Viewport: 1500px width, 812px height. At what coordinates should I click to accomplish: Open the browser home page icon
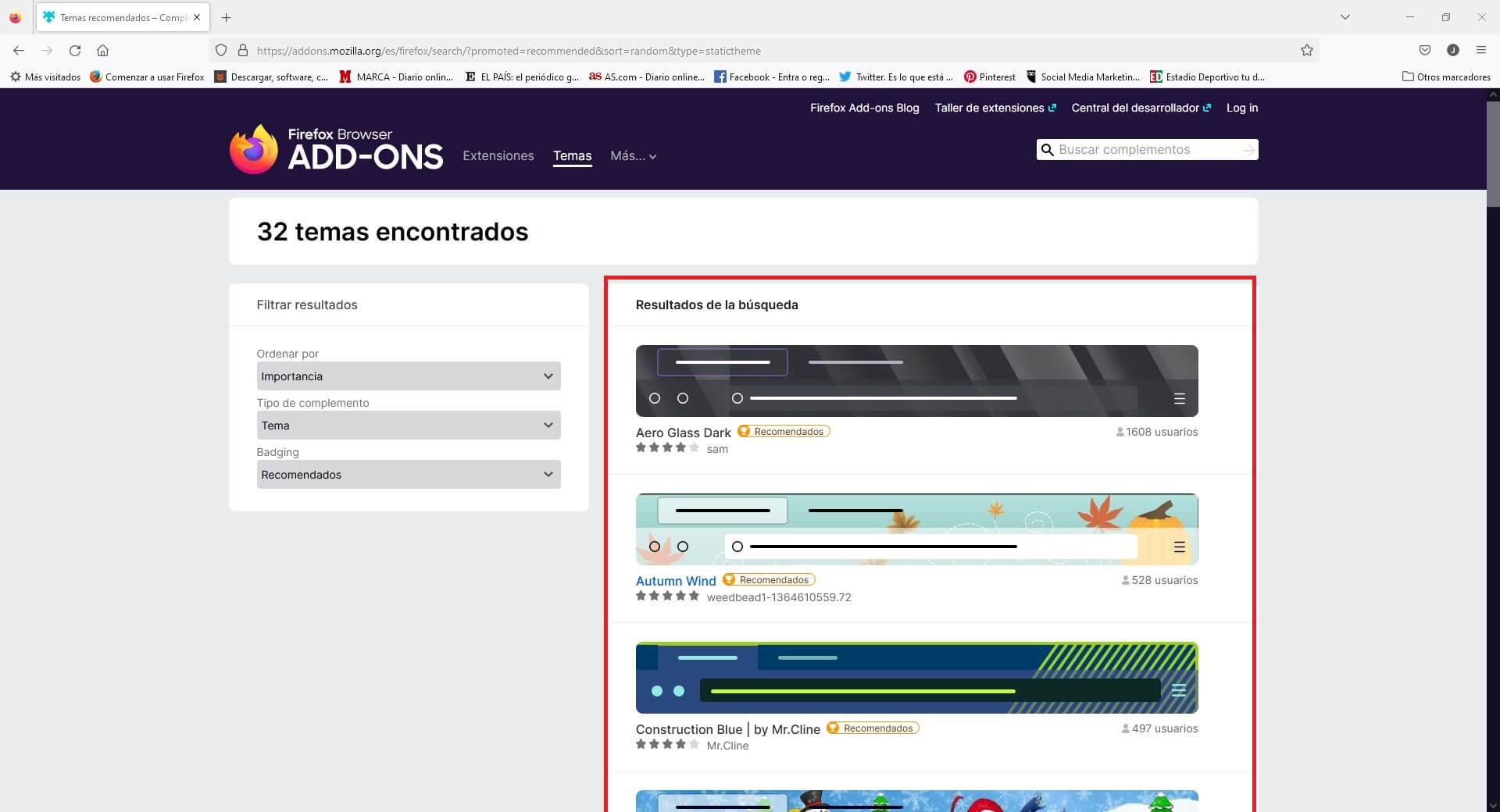(x=102, y=51)
